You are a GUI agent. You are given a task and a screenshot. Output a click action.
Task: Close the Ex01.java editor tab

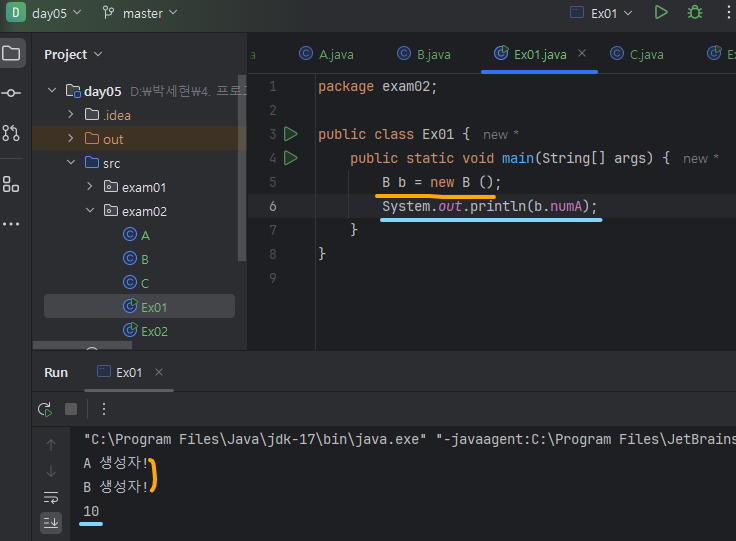(x=582, y=54)
